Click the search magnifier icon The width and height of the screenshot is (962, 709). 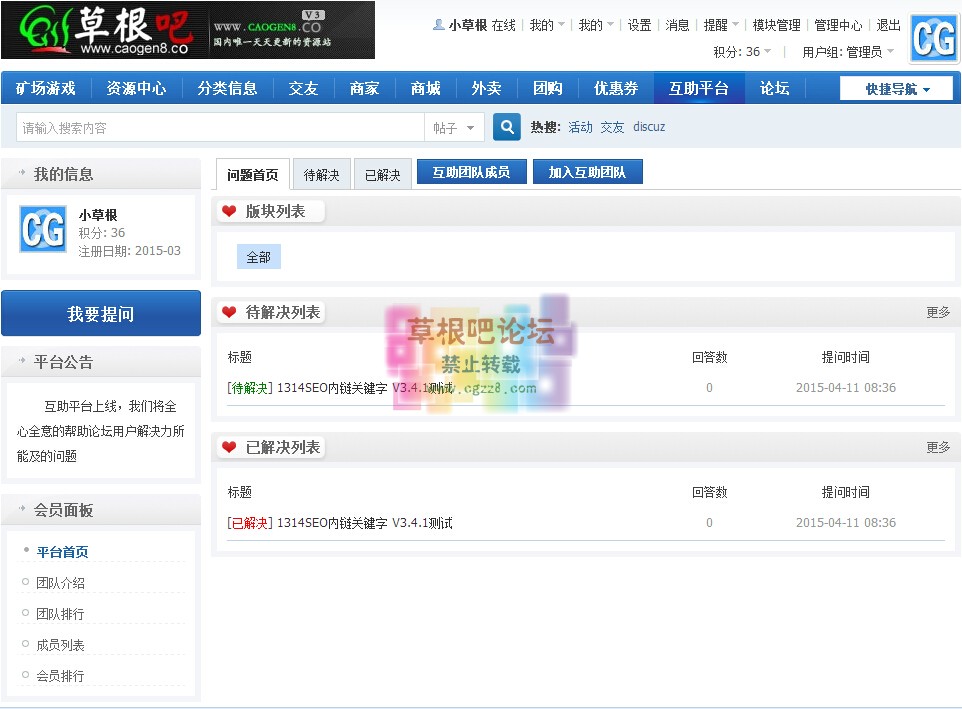click(x=505, y=127)
